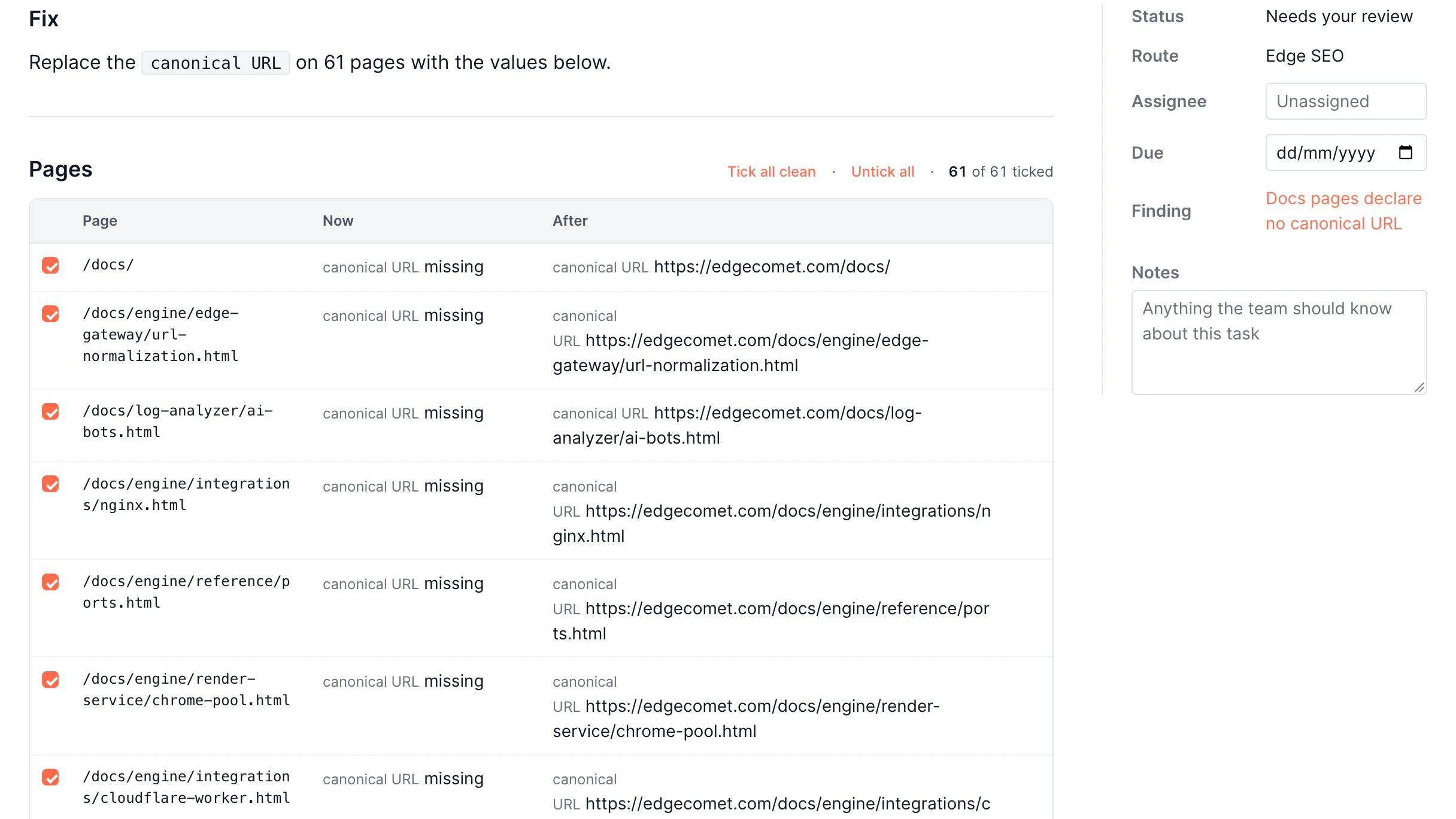Click the canonical URL code chip in Fix
The width and height of the screenshot is (1456, 819).
[216, 63]
